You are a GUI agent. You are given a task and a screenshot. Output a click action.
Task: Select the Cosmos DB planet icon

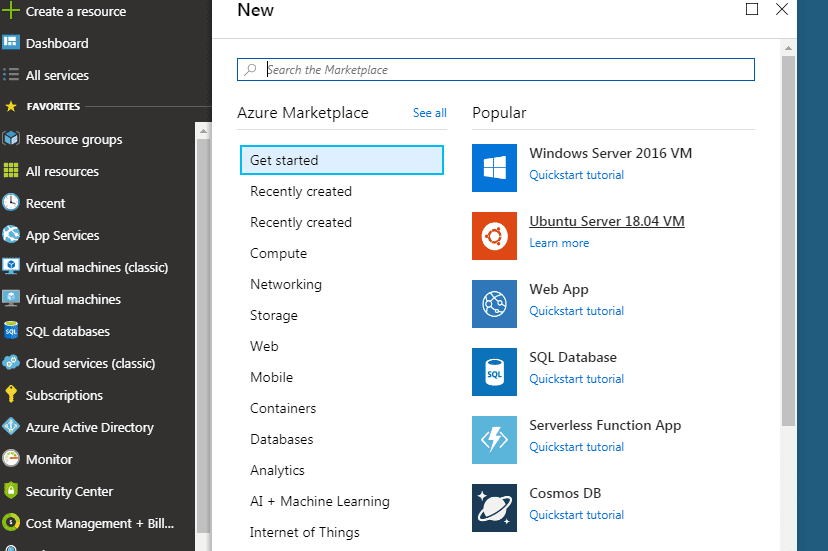pyautogui.click(x=494, y=508)
